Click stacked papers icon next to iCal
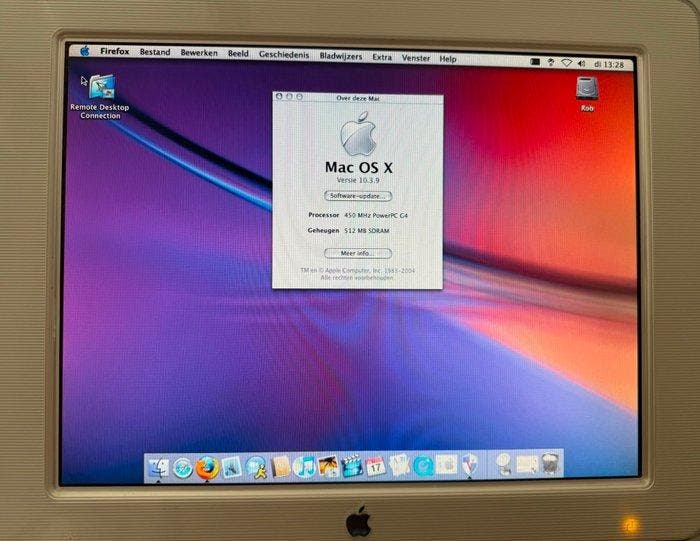 [399, 466]
